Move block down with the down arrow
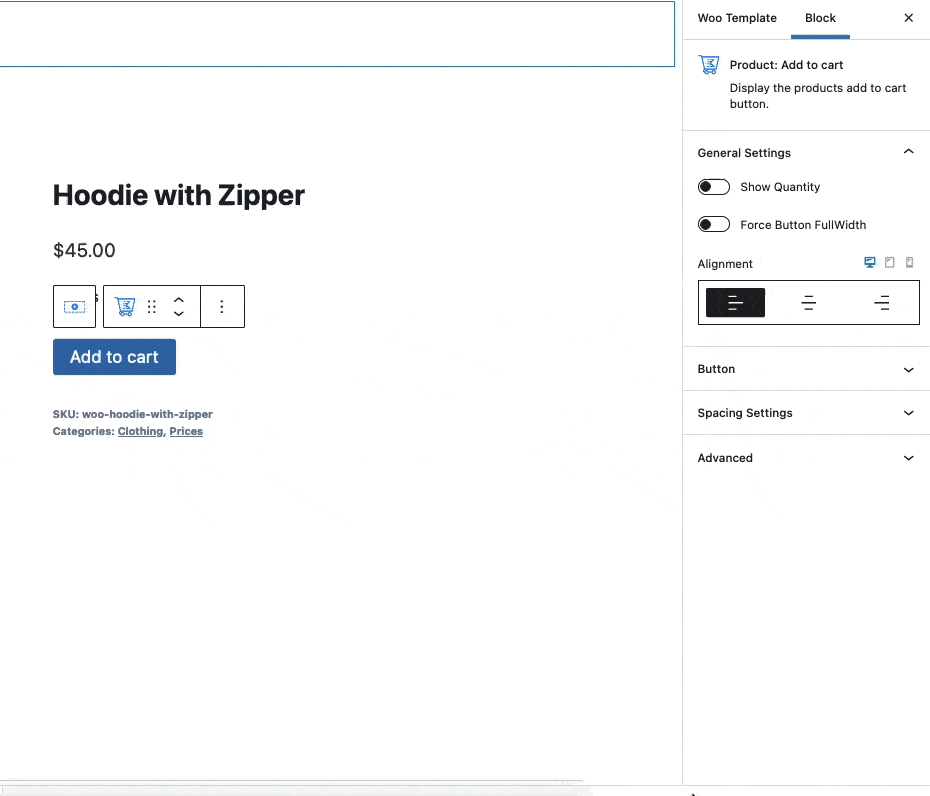930x796 pixels. [179, 314]
